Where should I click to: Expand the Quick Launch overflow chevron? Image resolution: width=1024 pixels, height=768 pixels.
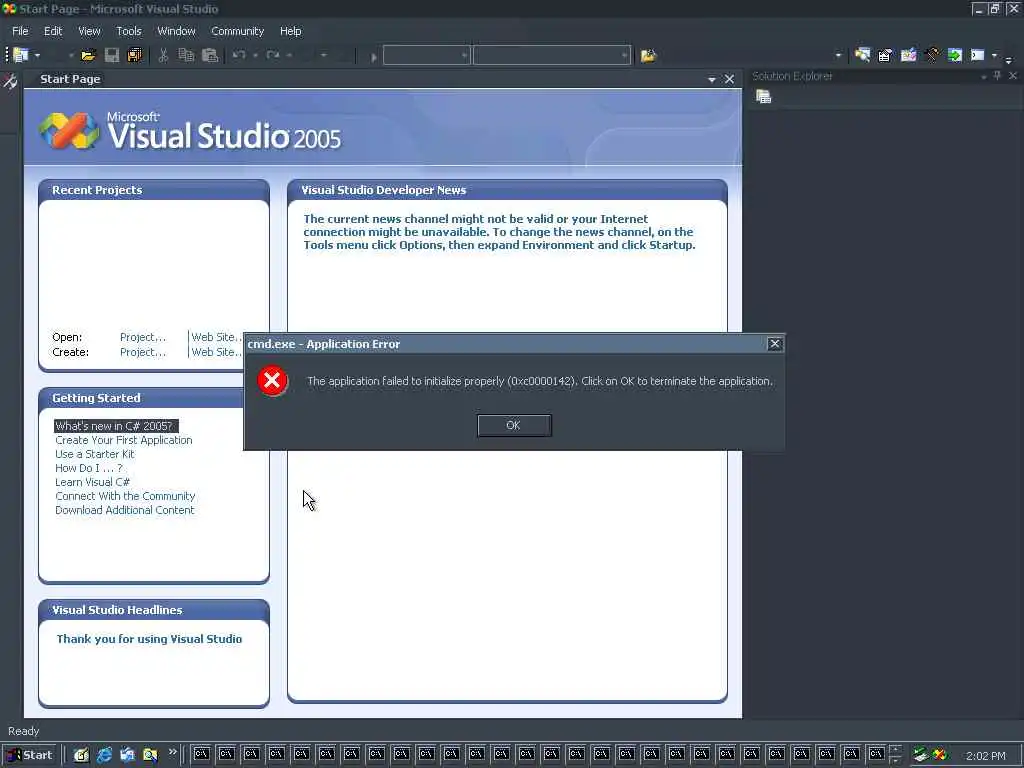click(x=172, y=752)
